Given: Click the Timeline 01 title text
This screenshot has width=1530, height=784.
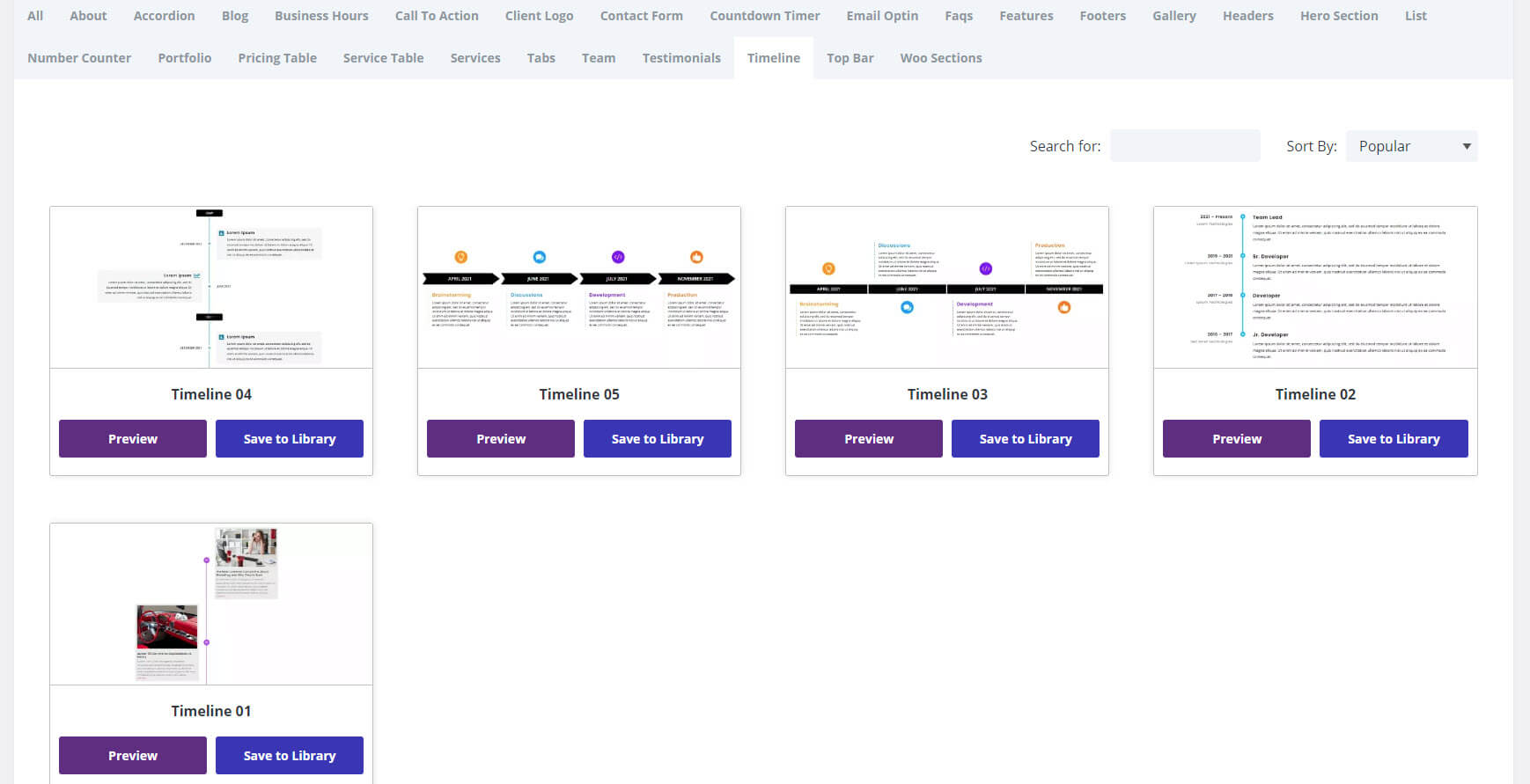Looking at the screenshot, I should 211,711.
